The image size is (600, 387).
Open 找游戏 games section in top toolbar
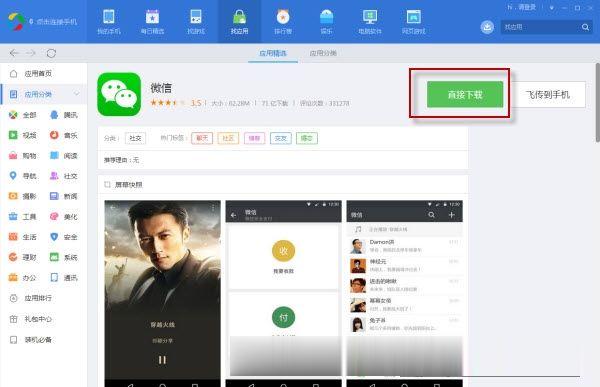(196, 22)
